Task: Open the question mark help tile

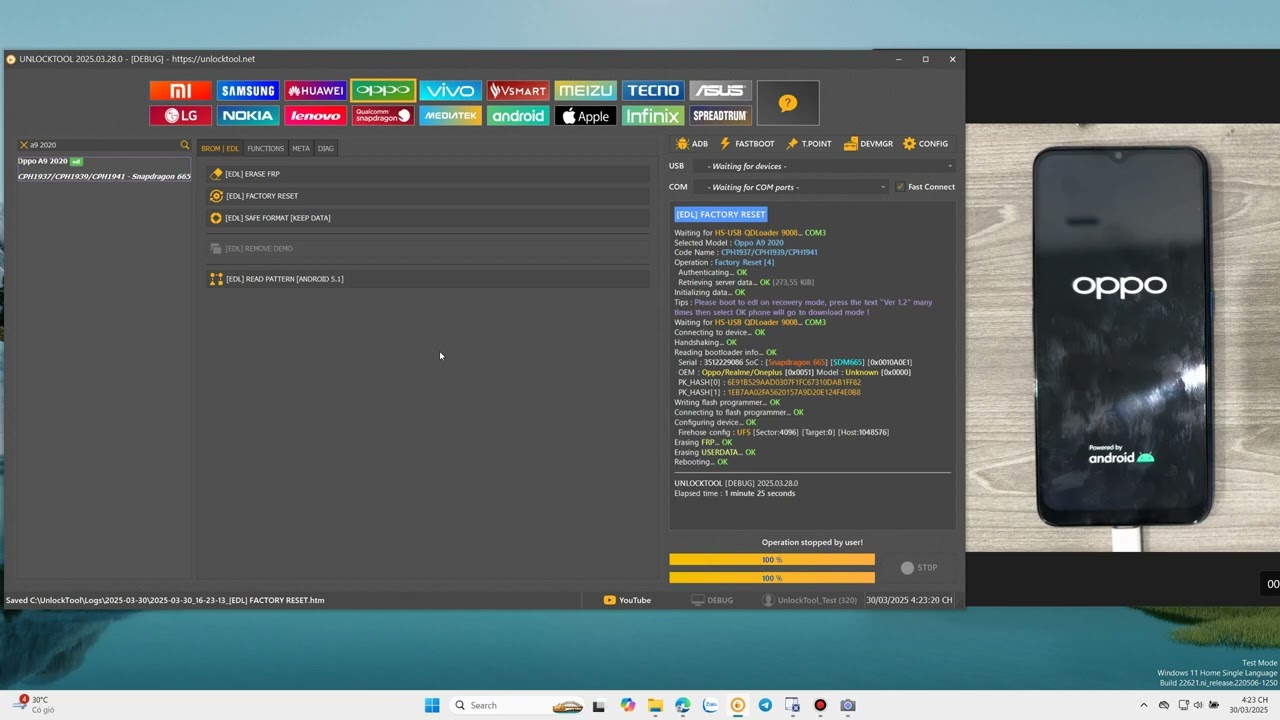Action: (788, 103)
